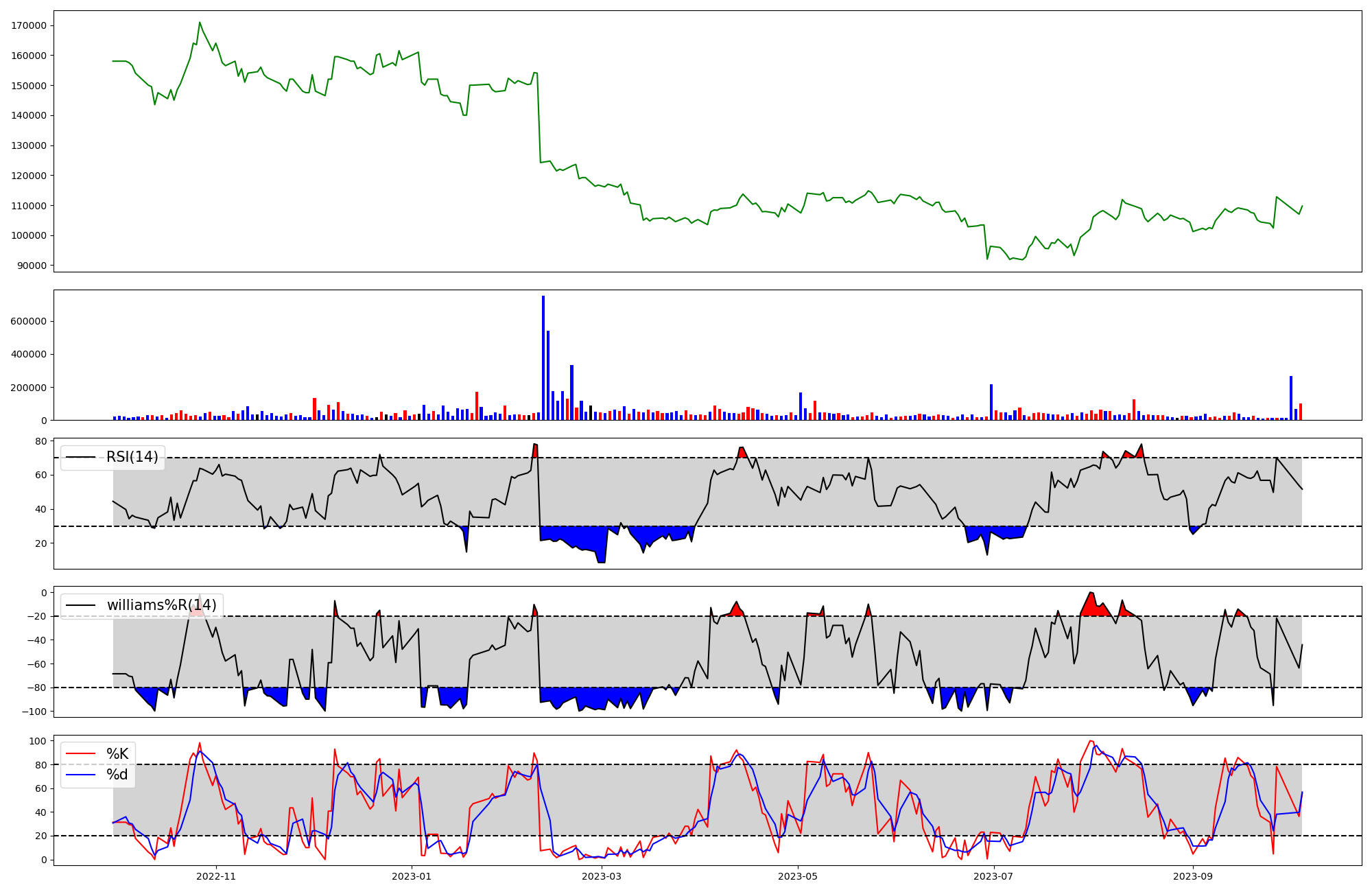This screenshot has width=1372, height=892.
Task: Select the 2023-01 date axis label
Action: coord(412,876)
